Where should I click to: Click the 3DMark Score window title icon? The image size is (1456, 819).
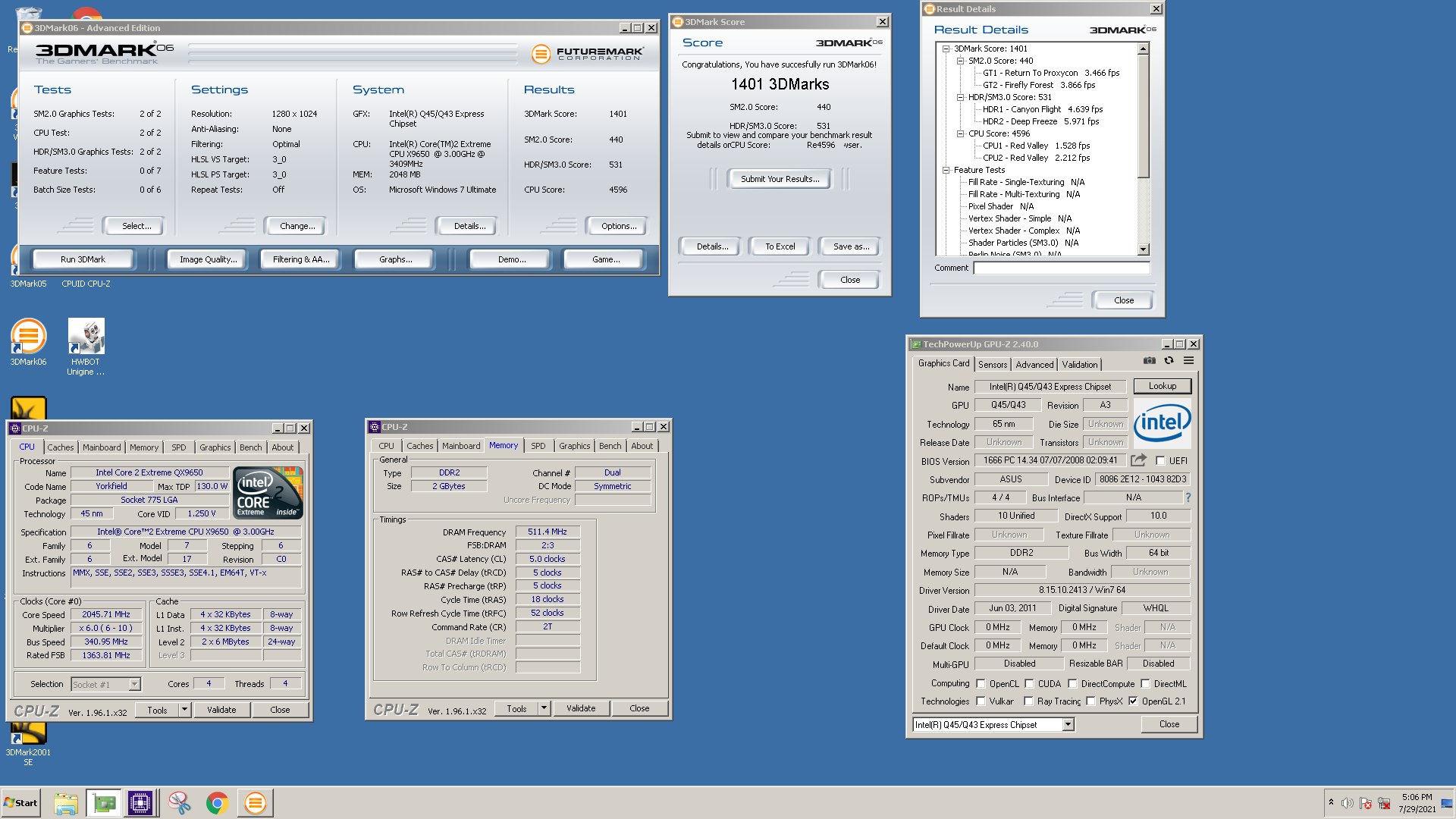tap(678, 22)
